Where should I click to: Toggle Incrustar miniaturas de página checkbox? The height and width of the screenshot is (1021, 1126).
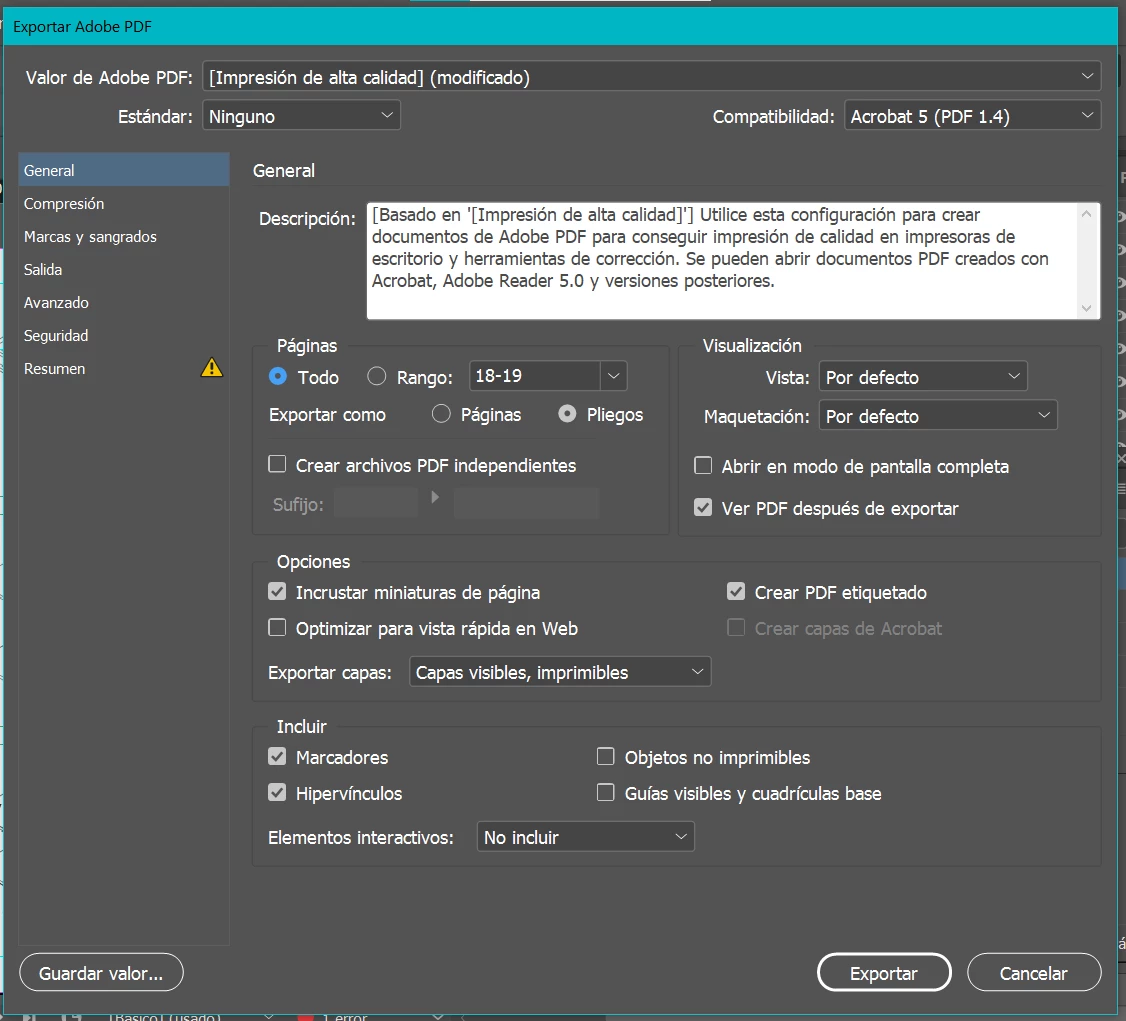(277, 592)
